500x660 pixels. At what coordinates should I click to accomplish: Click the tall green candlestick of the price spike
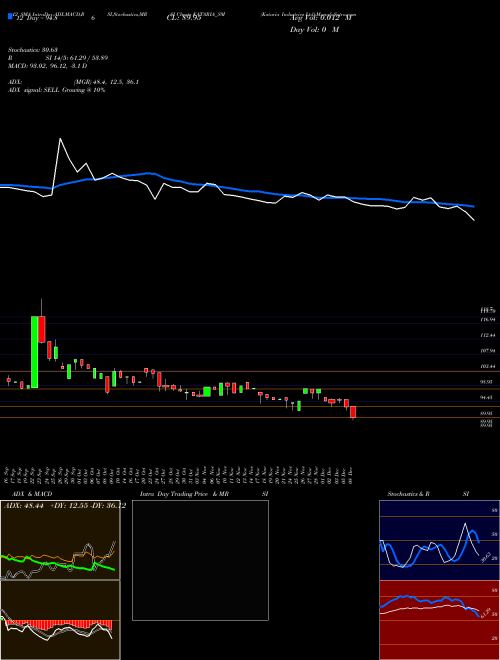[x=35, y=352]
